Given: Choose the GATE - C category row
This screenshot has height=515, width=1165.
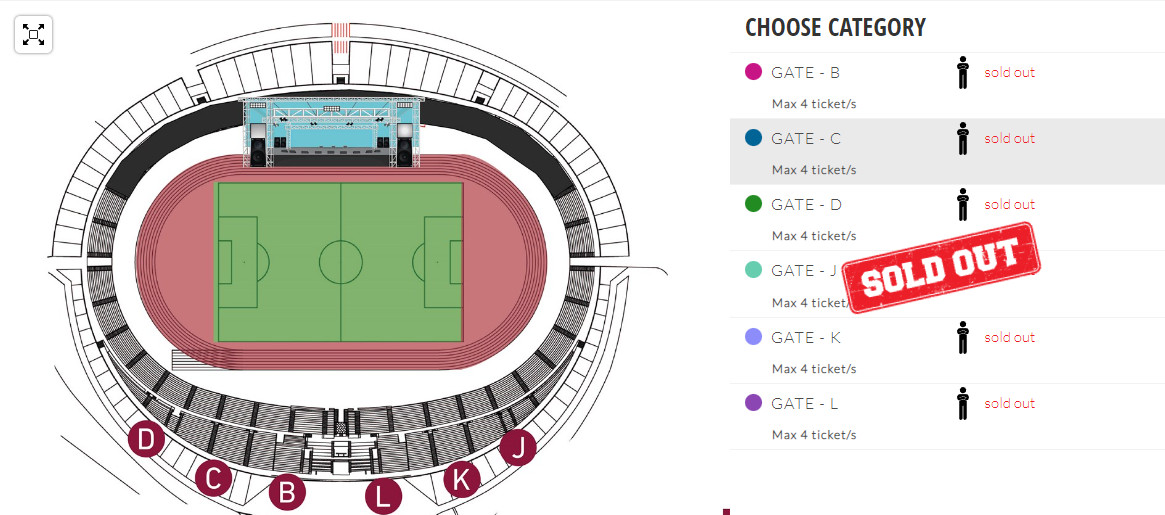Looking at the screenshot, I should [x=947, y=152].
